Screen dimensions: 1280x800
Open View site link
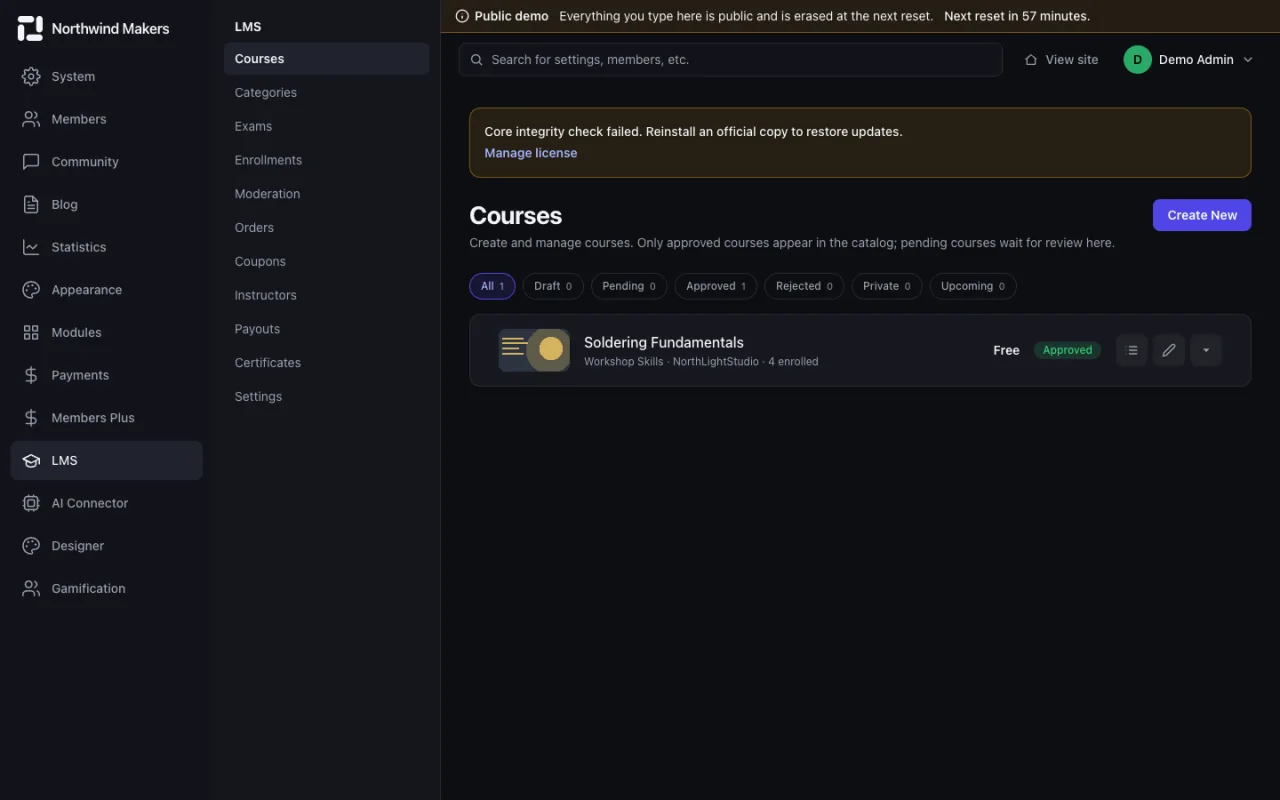pos(1061,60)
